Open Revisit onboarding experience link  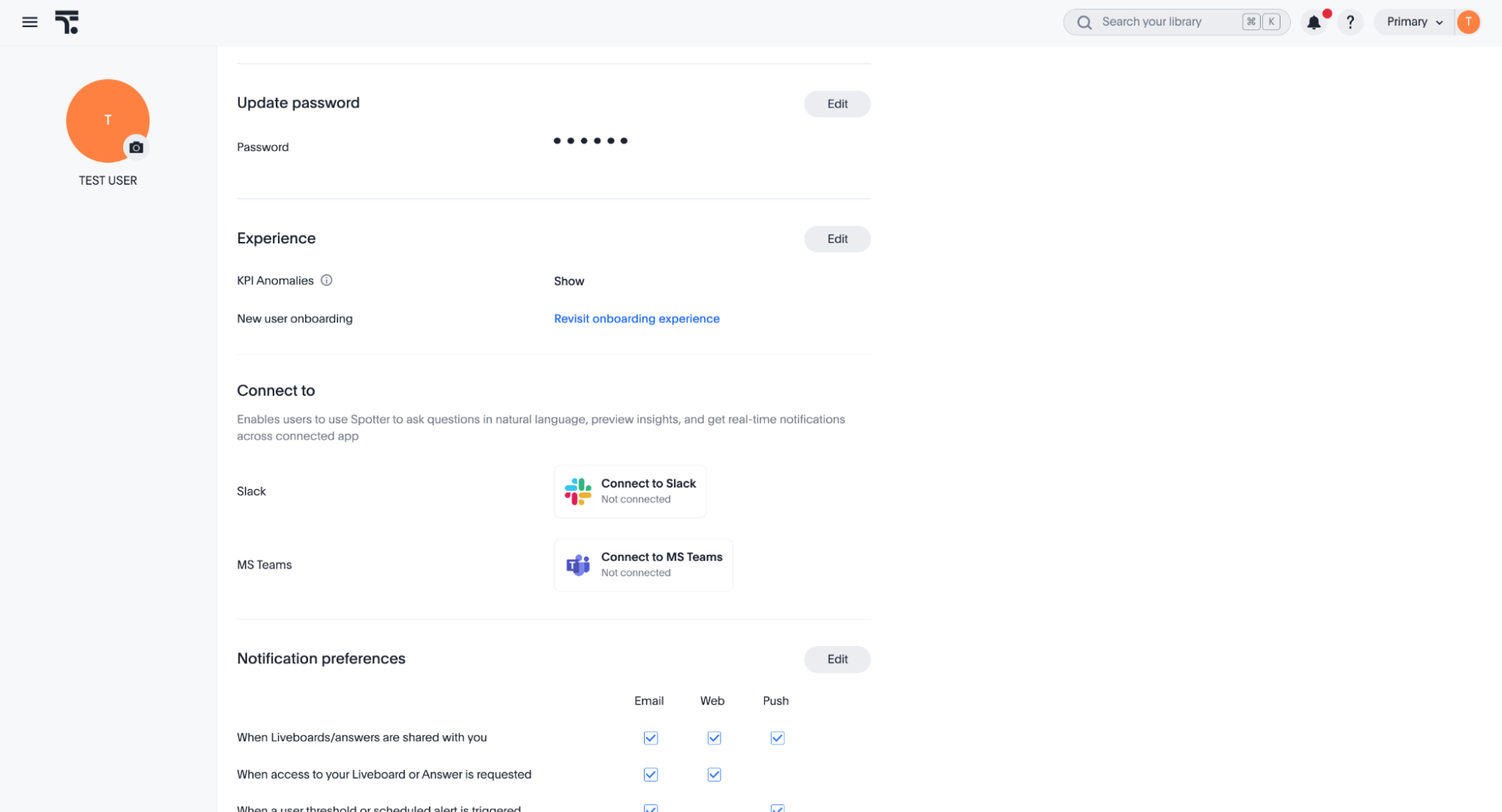pyautogui.click(x=636, y=318)
